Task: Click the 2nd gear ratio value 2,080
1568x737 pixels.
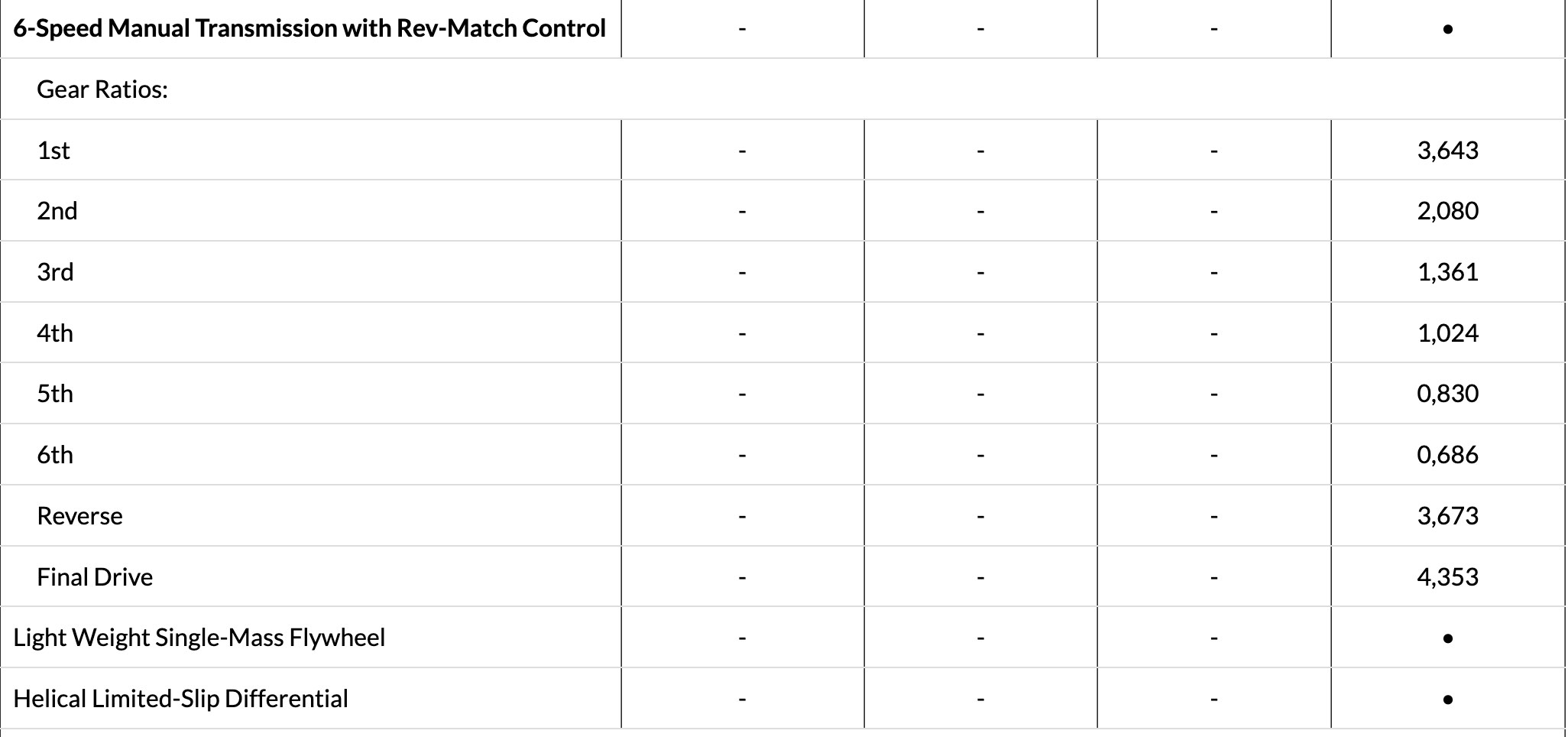Action: 1447,211
